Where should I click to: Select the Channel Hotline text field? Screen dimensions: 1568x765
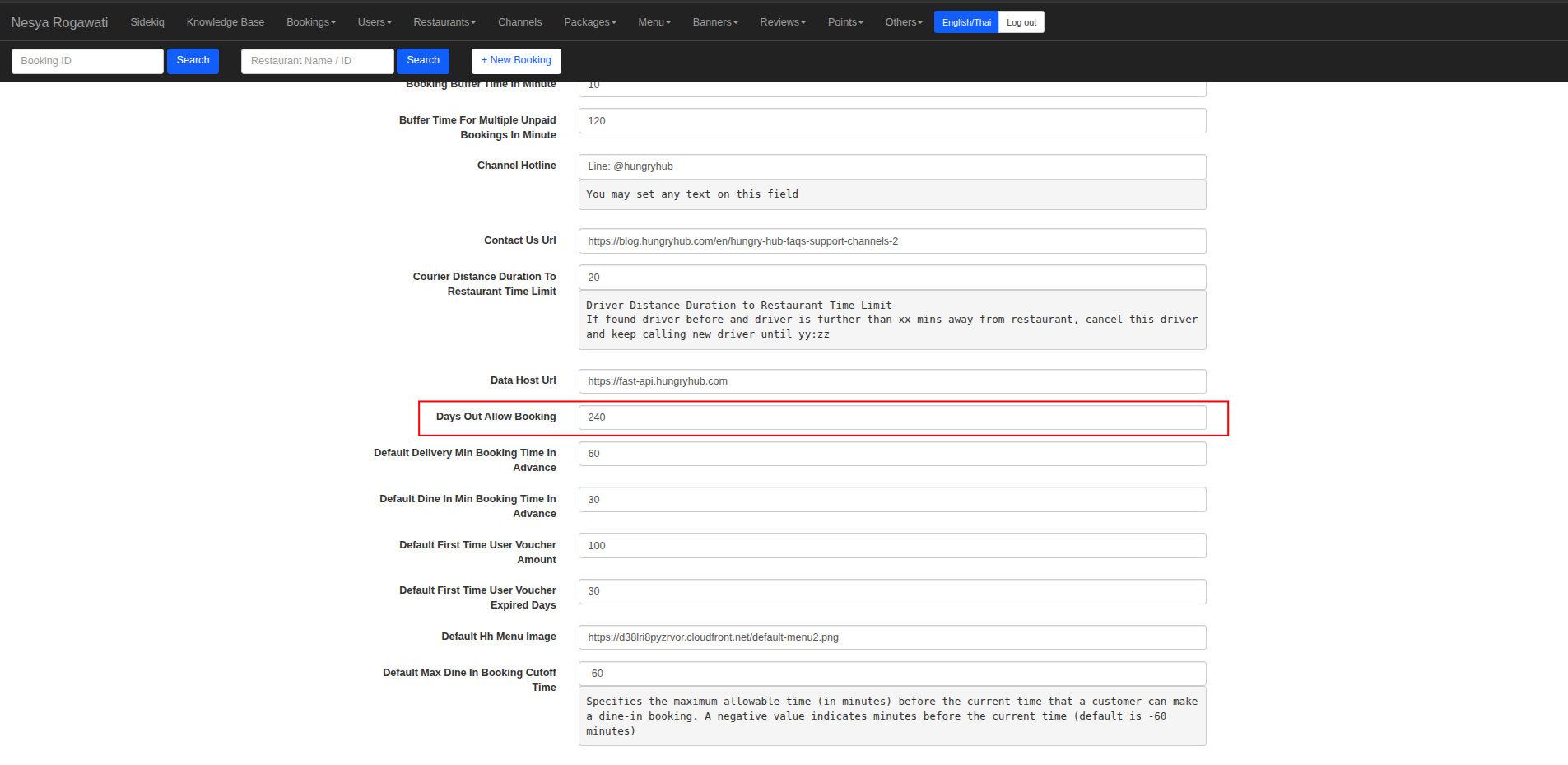pos(891,166)
